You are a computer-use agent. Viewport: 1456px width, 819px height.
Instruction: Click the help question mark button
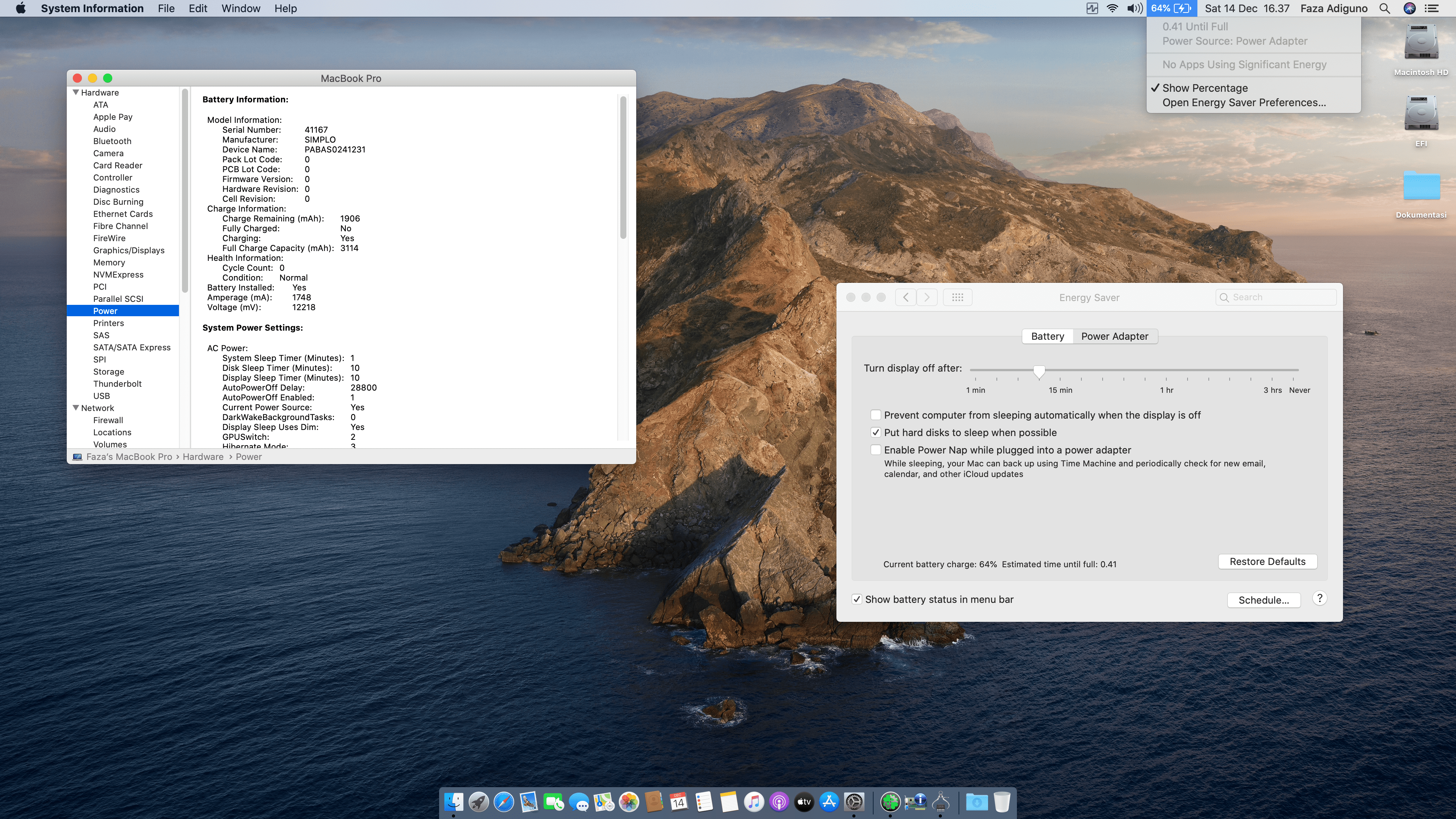1319,598
